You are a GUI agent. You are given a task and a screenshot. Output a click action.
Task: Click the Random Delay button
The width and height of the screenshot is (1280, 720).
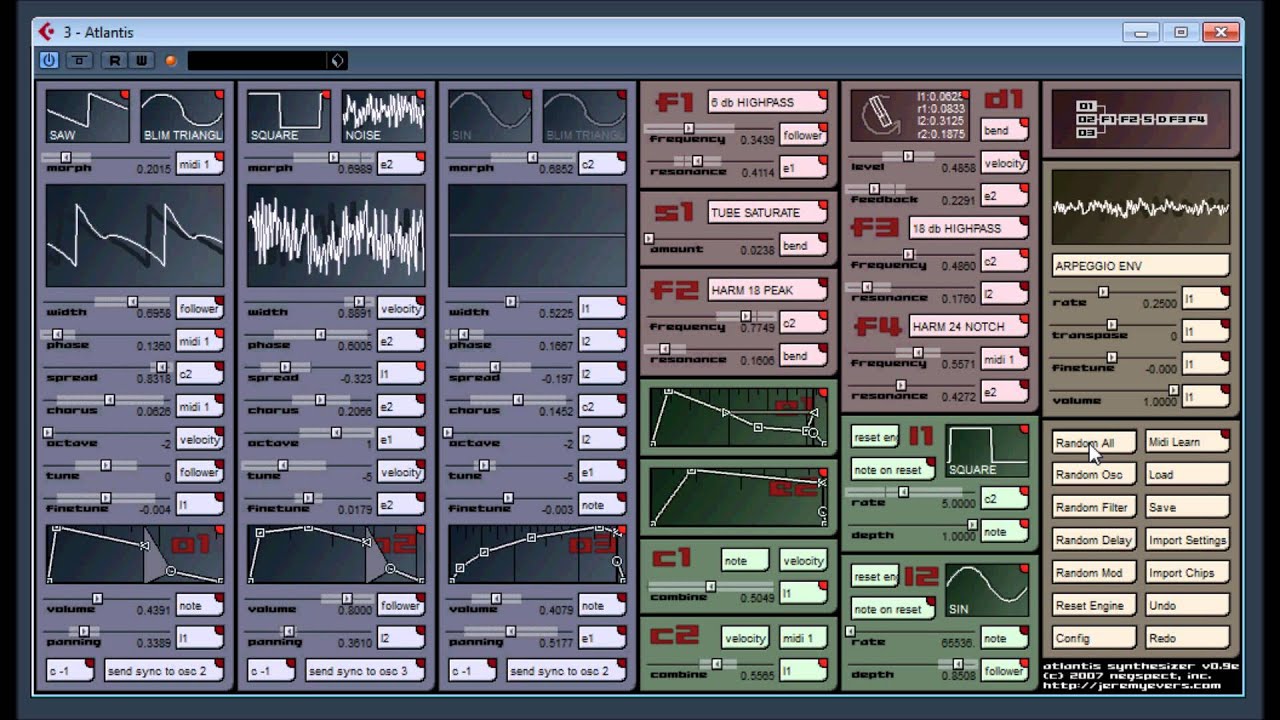click(1094, 540)
